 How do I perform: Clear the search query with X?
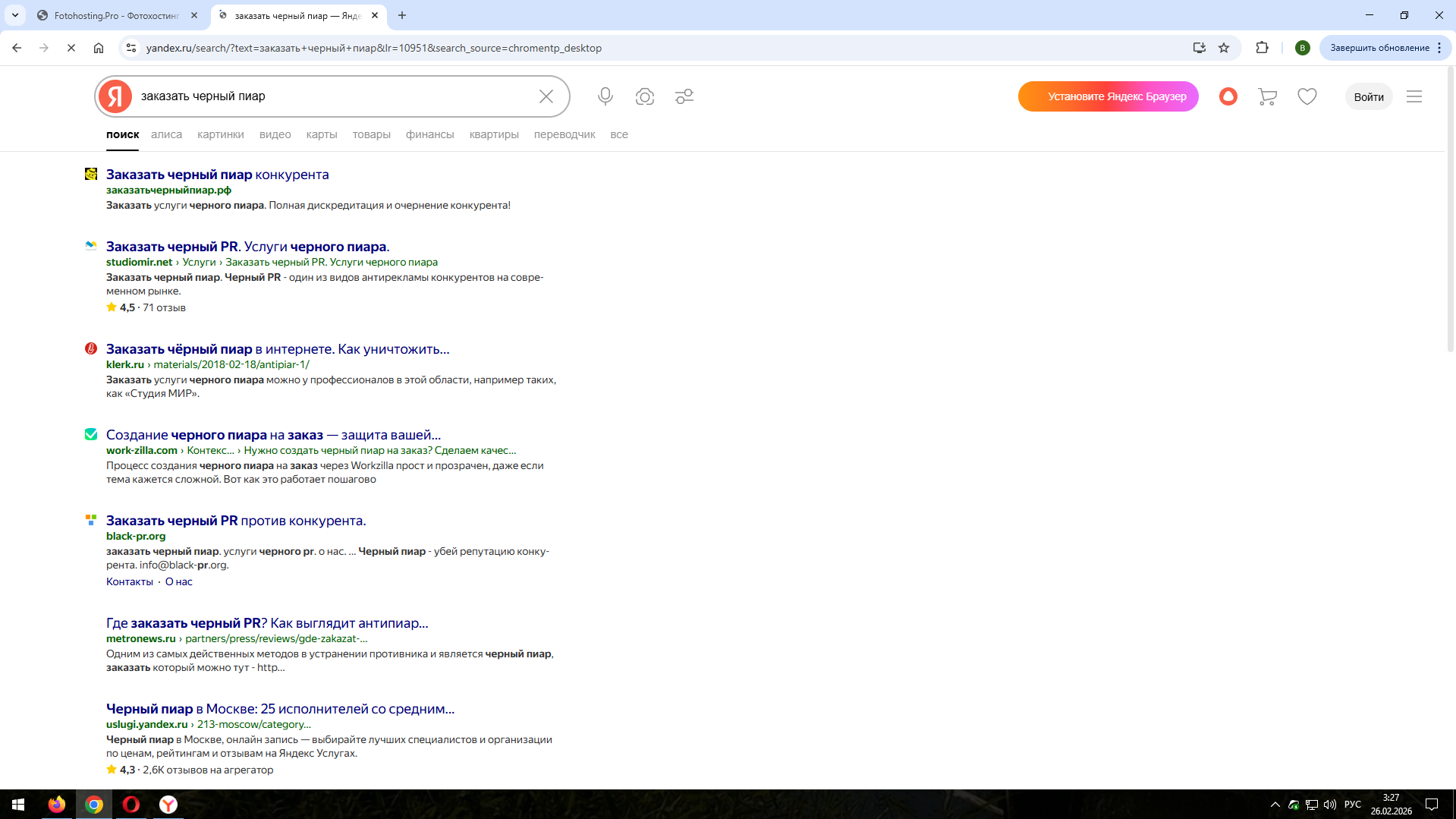[x=546, y=96]
